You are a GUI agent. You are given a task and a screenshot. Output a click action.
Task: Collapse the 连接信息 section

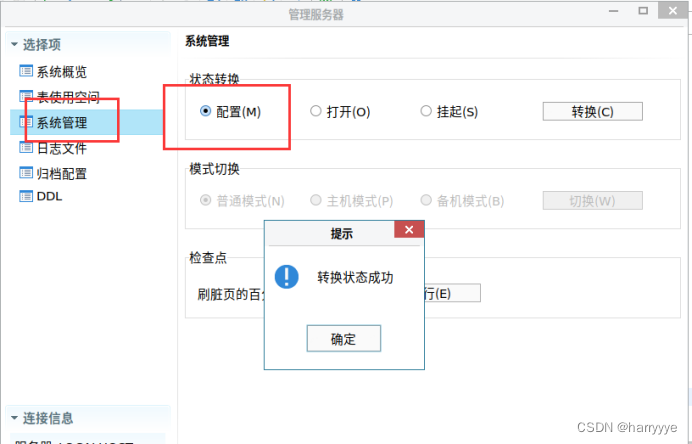tap(14, 418)
